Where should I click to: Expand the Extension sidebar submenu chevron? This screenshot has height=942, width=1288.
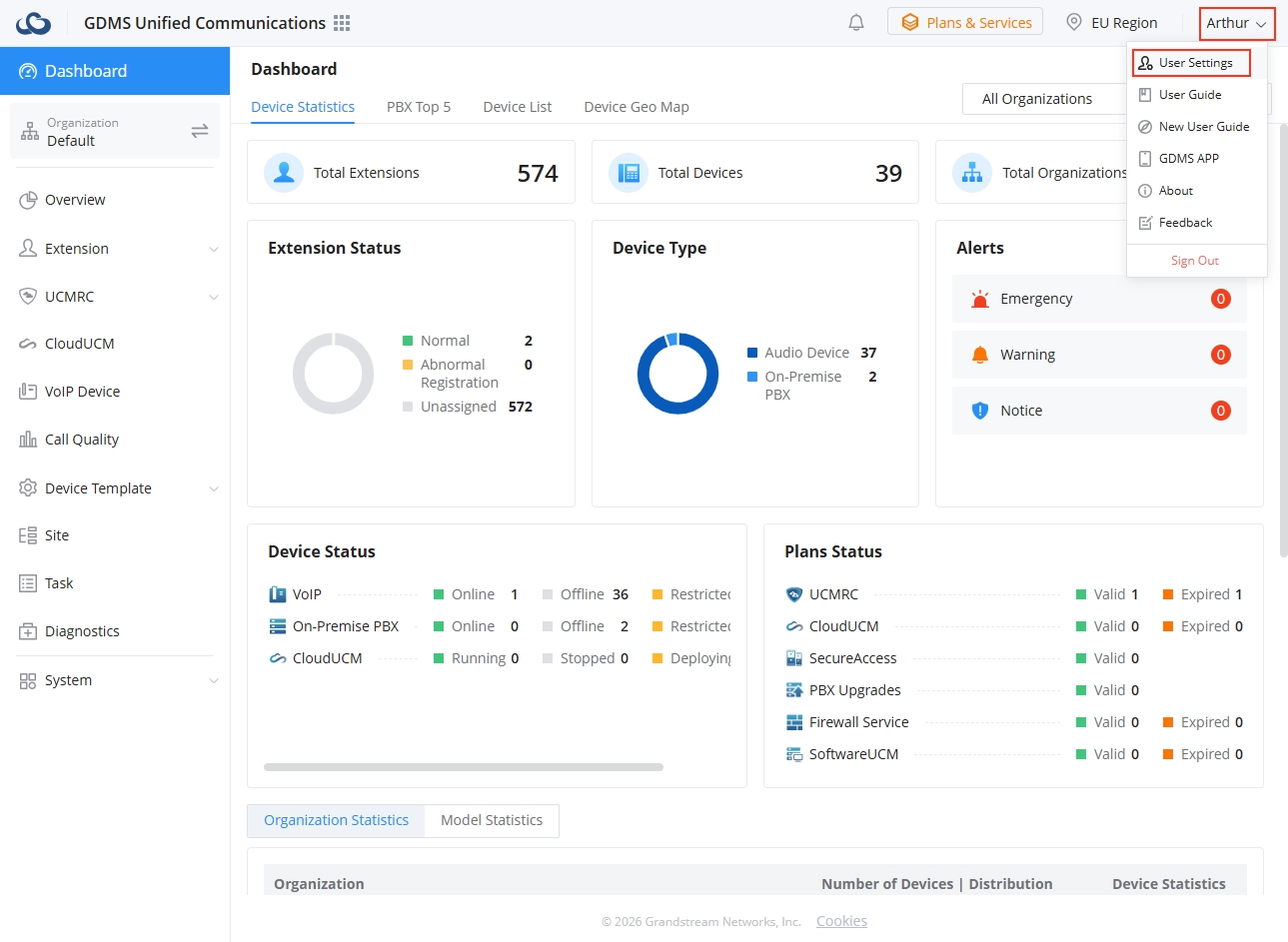pyautogui.click(x=213, y=249)
